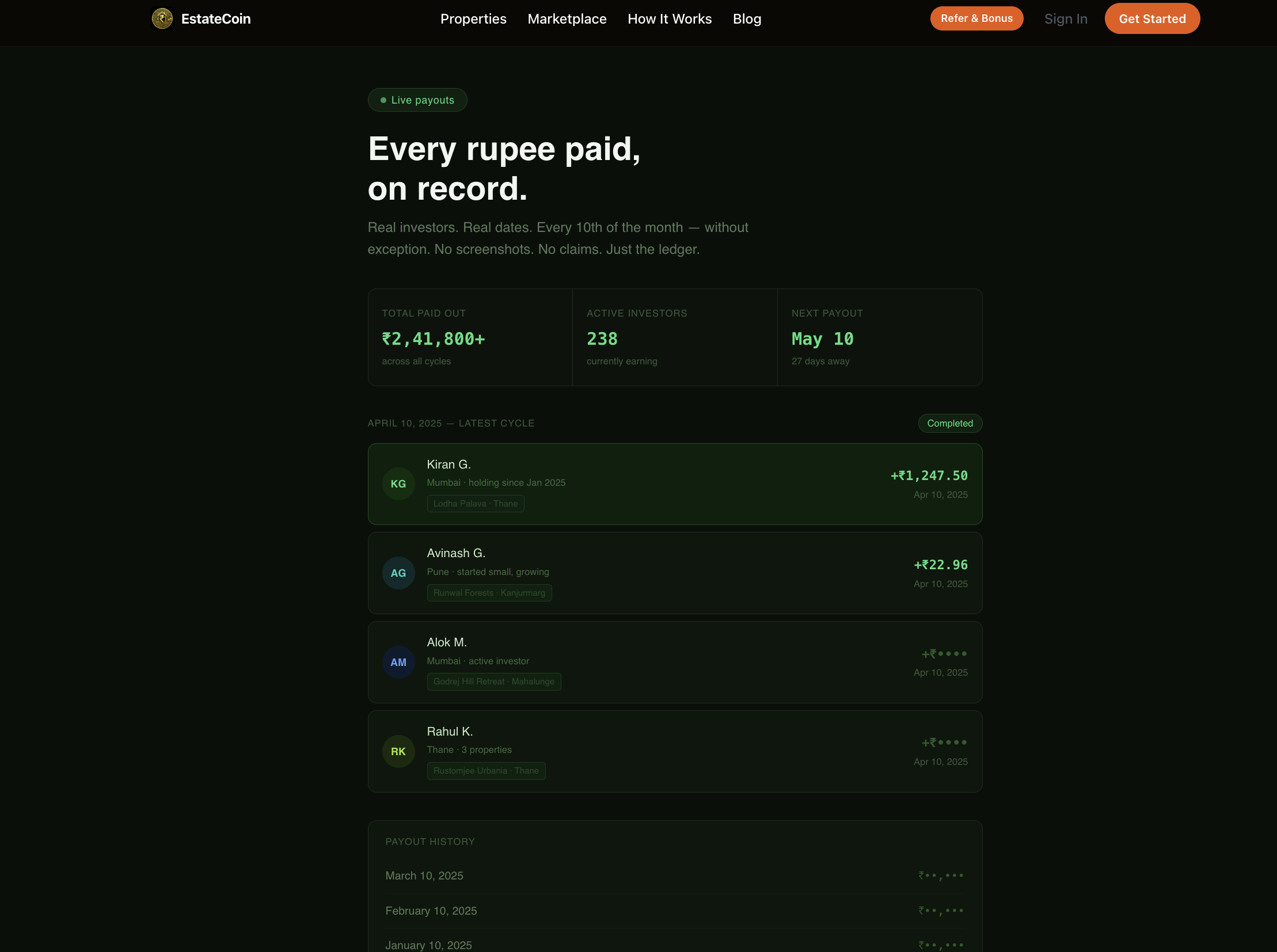Select the Kiran G. investor name
Screen dimensions: 1277x952
click(449, 464)
